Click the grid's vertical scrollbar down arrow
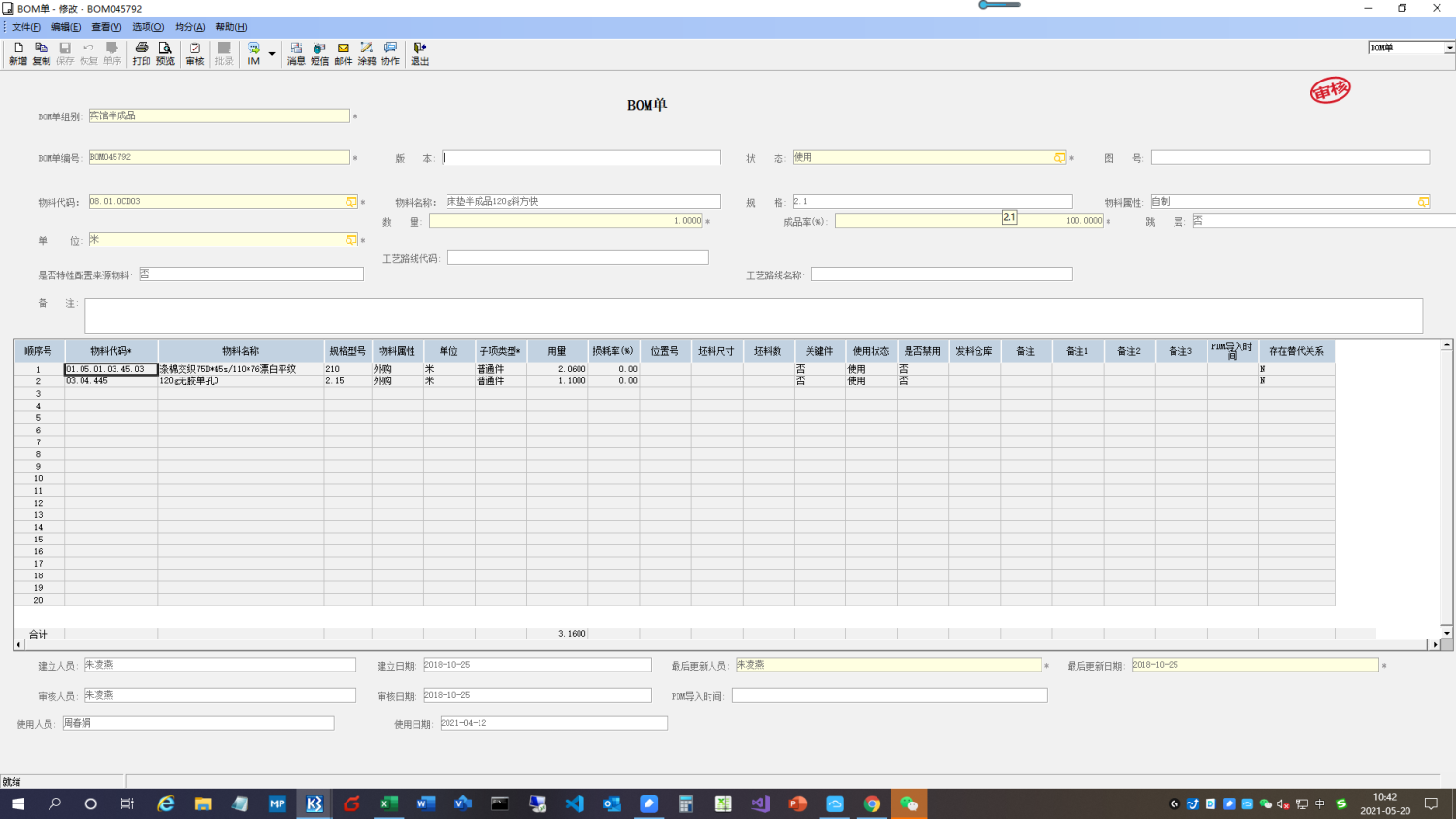Image resolution: width=1456 pixels, height=819 pixels. pyautogui.click(x=1446, y=633)
